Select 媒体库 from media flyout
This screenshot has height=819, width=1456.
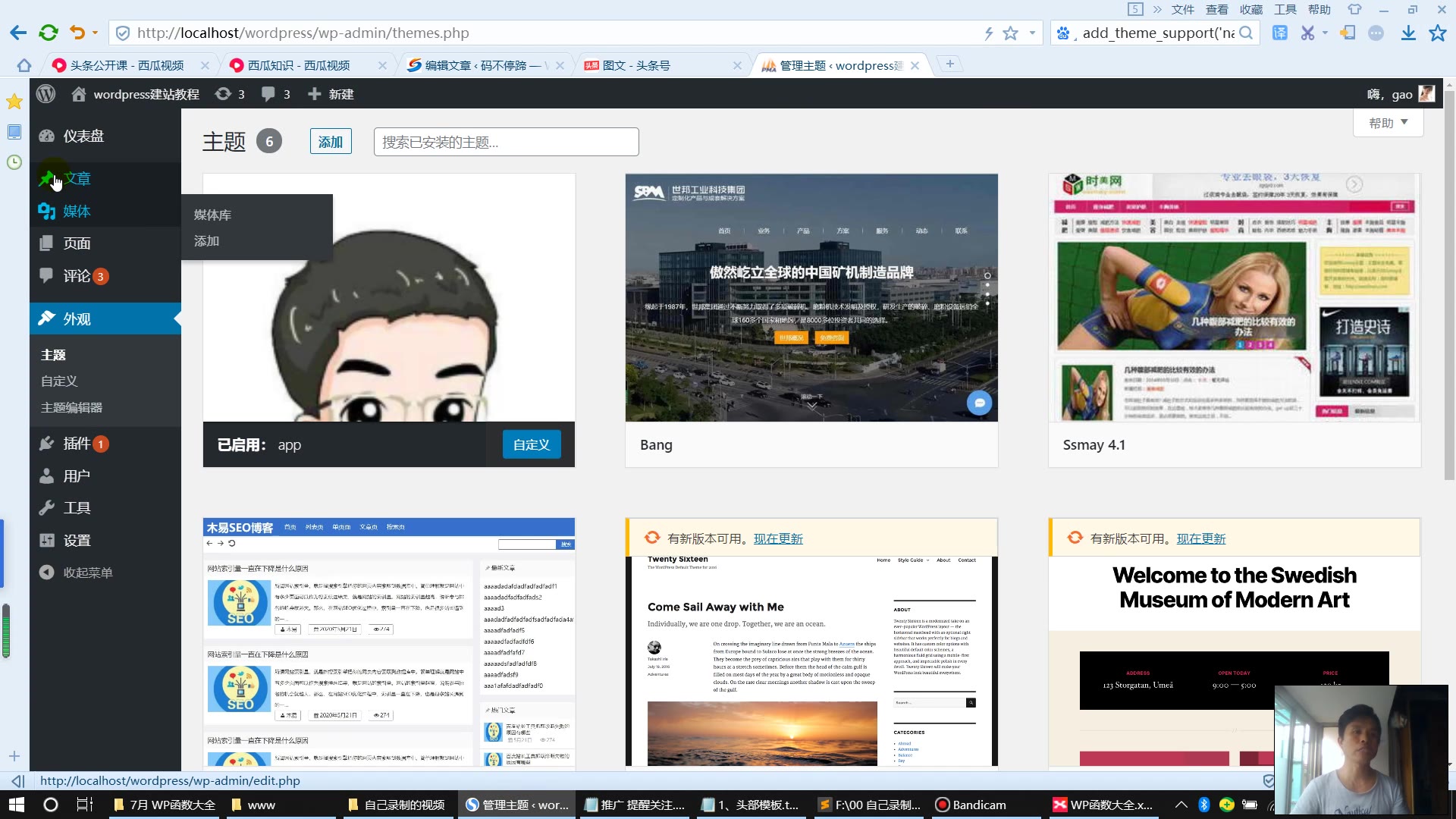click(x=213, y=215)
